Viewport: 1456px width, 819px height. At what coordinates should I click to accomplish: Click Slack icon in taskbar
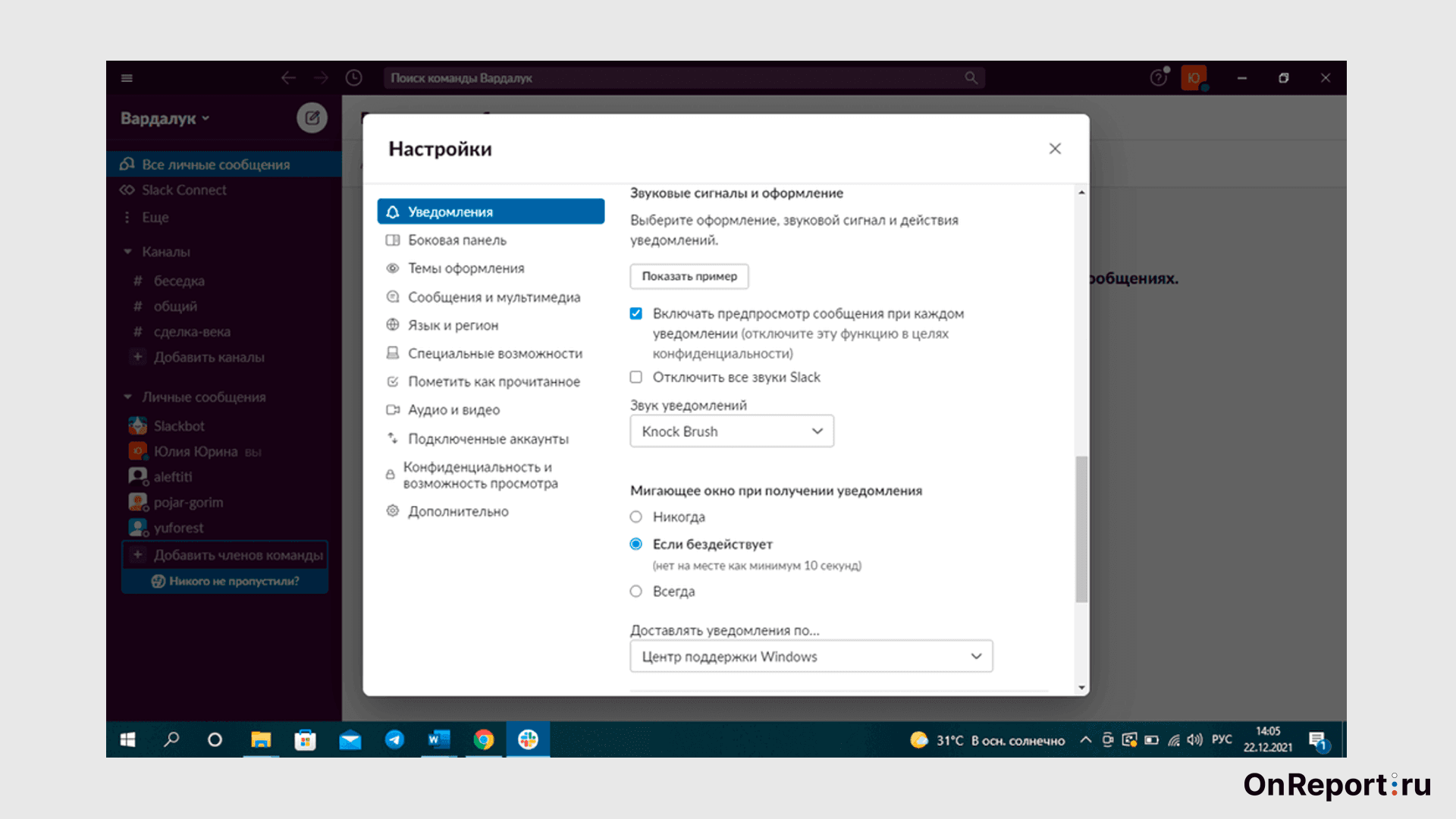click(529, 739)
